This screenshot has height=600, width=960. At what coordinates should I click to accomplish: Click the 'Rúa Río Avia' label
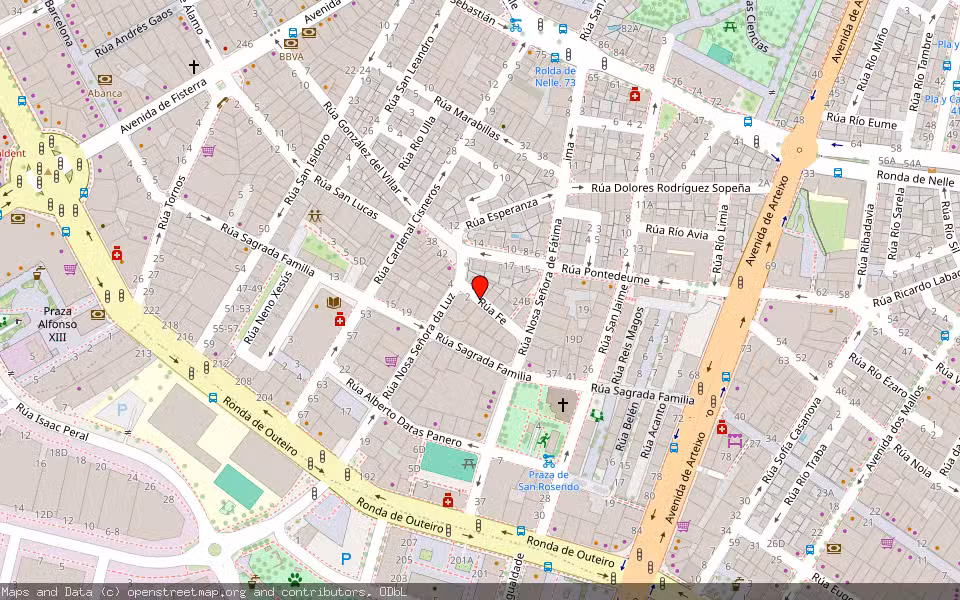pyautogui.click(x=677, y=231)
